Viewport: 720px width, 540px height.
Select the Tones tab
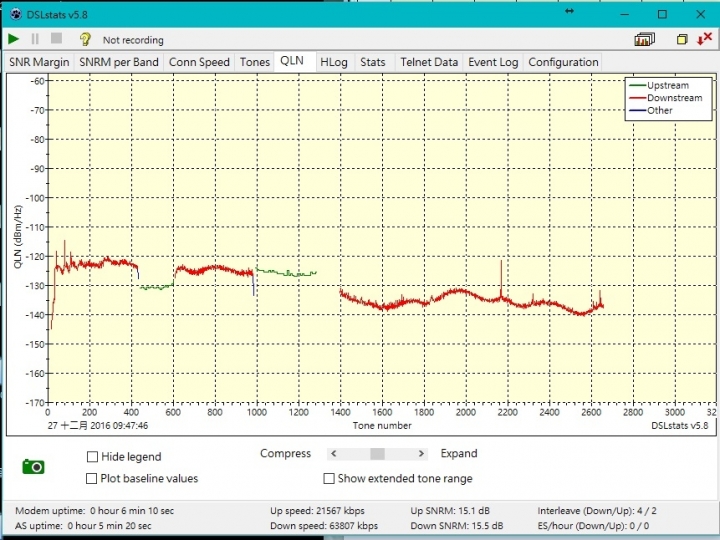point(254,62)
